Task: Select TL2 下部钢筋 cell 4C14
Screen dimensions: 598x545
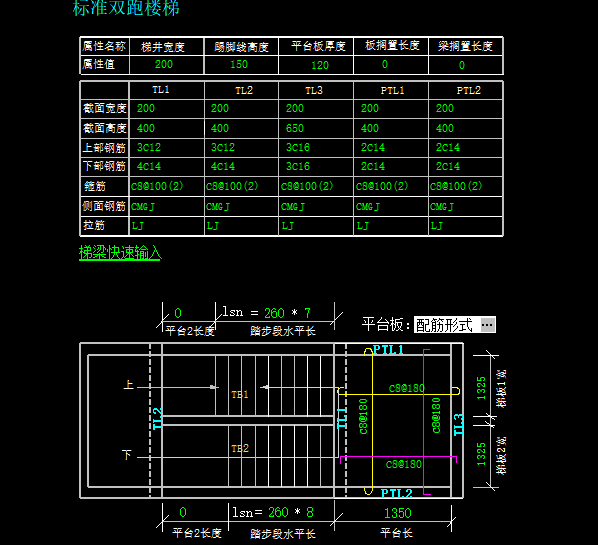Action: [x=223, y=166]
